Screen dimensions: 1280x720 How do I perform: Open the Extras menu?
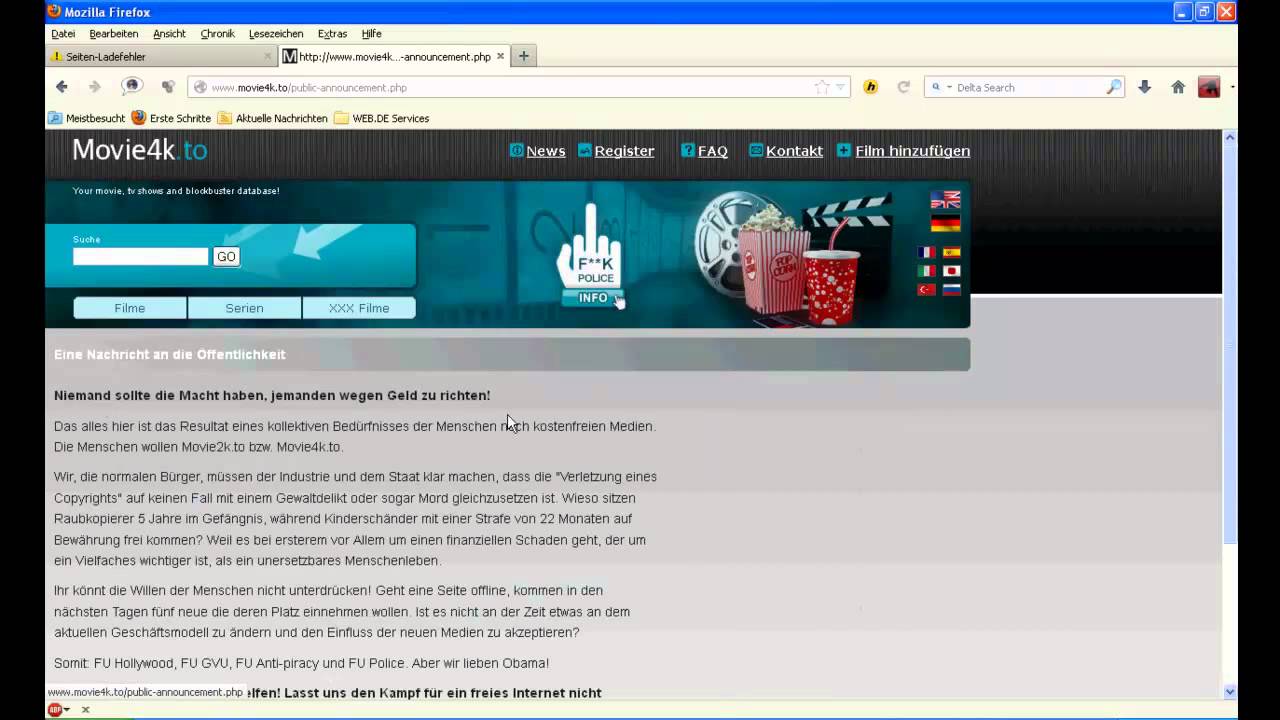pyautogui.click(x=332, y=33)
